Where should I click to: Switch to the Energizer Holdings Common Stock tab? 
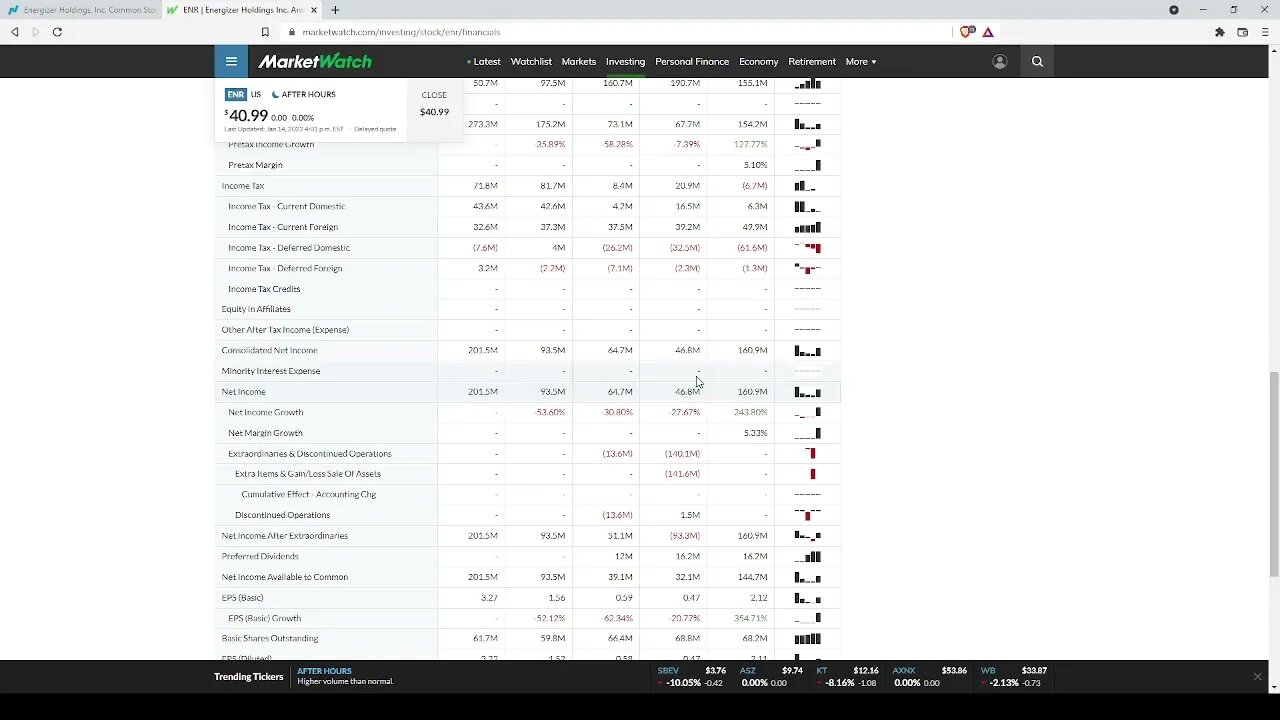point(82,10)
